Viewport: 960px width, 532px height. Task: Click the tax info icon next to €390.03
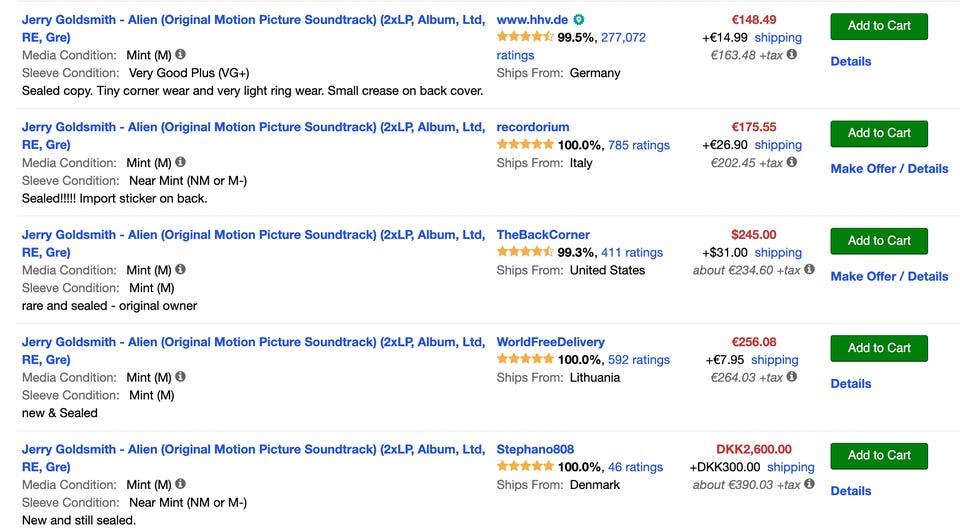[810, 484]
